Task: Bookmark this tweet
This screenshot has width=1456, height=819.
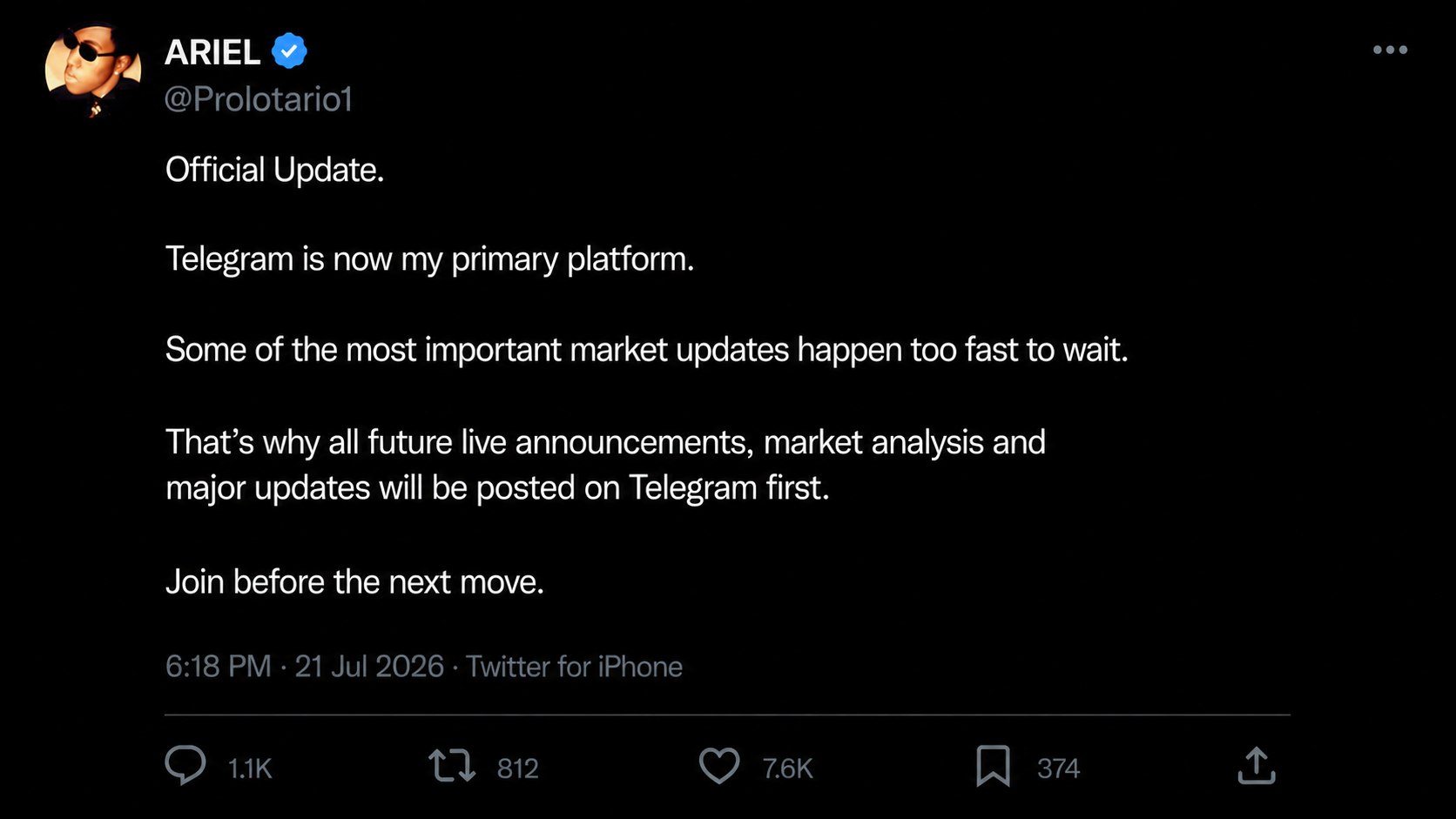Action: [x=993, y=766]
